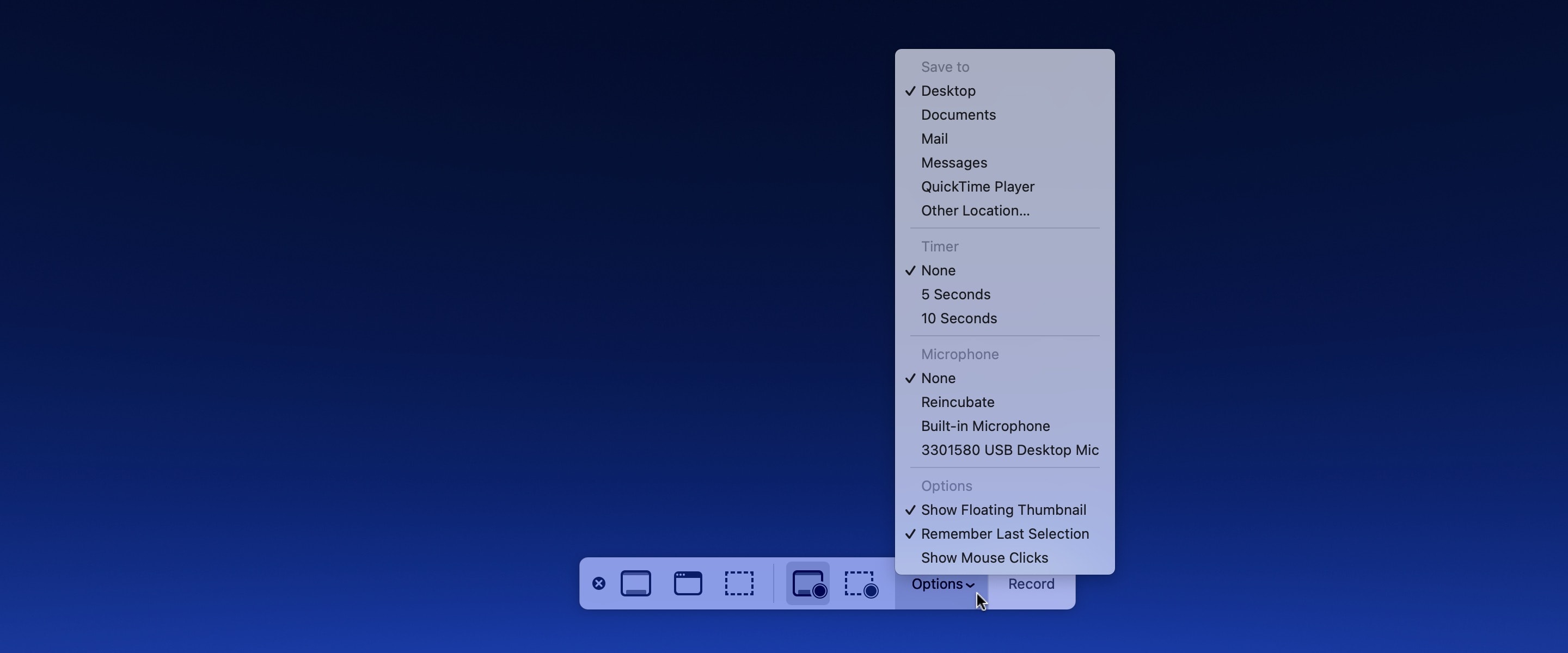
Task: Enable Show Mouse Clicks option
Action: click(984, 558)
